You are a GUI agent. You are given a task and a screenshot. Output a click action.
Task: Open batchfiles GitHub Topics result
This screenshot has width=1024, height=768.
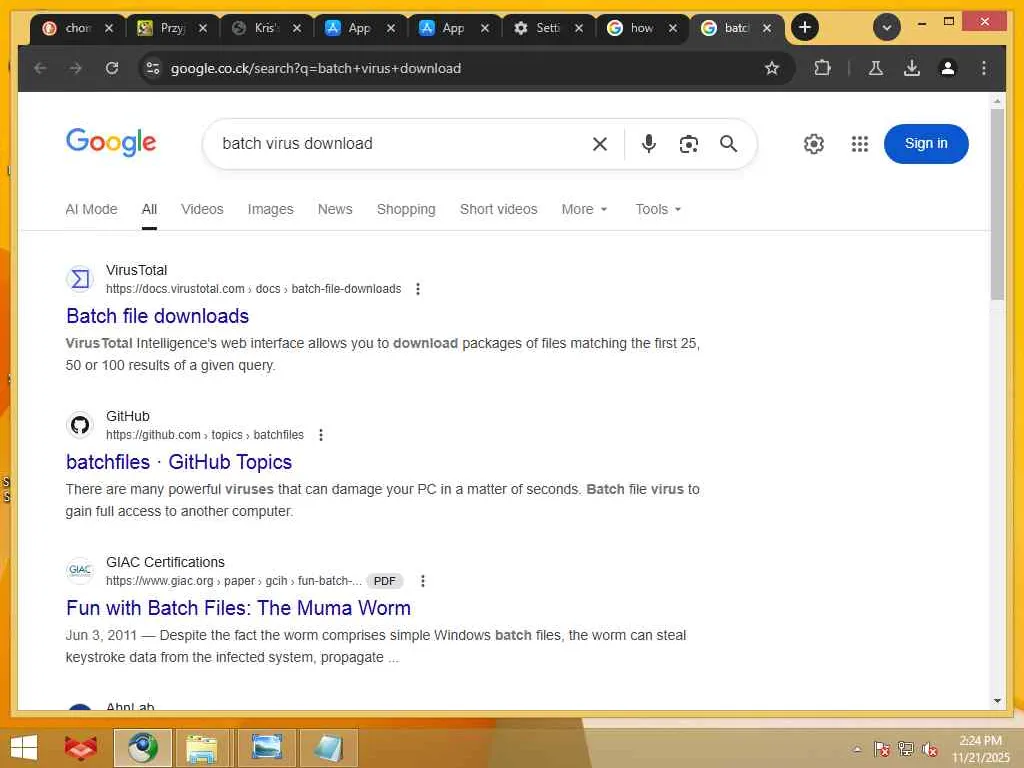[x=179, y=462]
